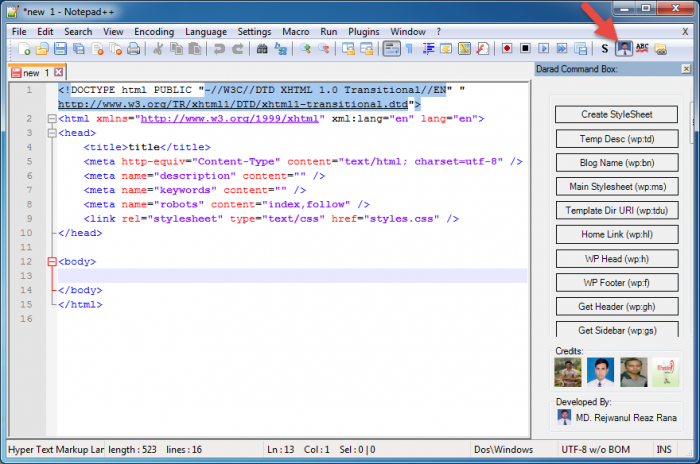The width and height of the screenshot is (700, 464).
Task: Collapse the html tag fold marker
Action: 52,118
